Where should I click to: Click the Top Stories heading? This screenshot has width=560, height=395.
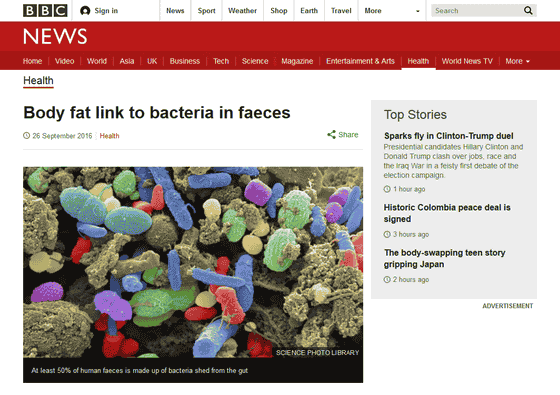click(415, 115)
